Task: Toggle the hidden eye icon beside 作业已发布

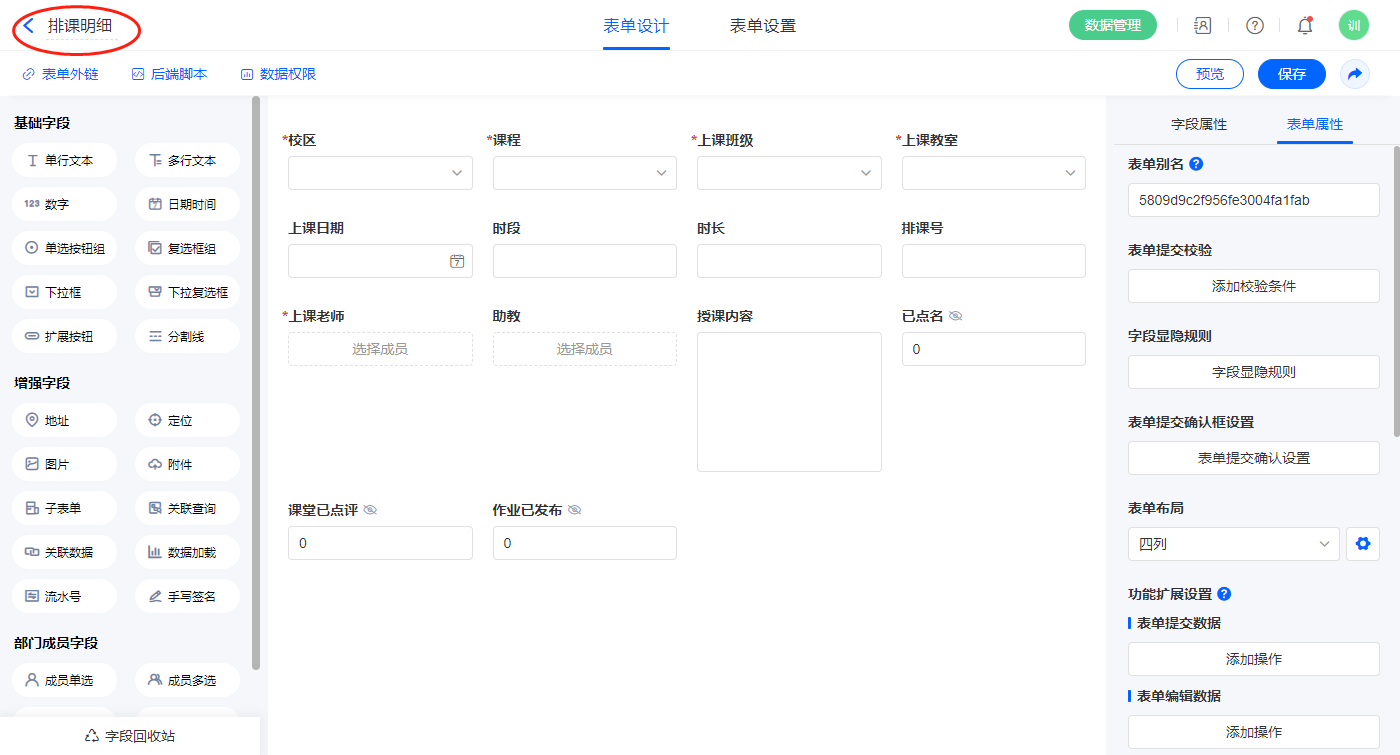Action: point(574,510)
